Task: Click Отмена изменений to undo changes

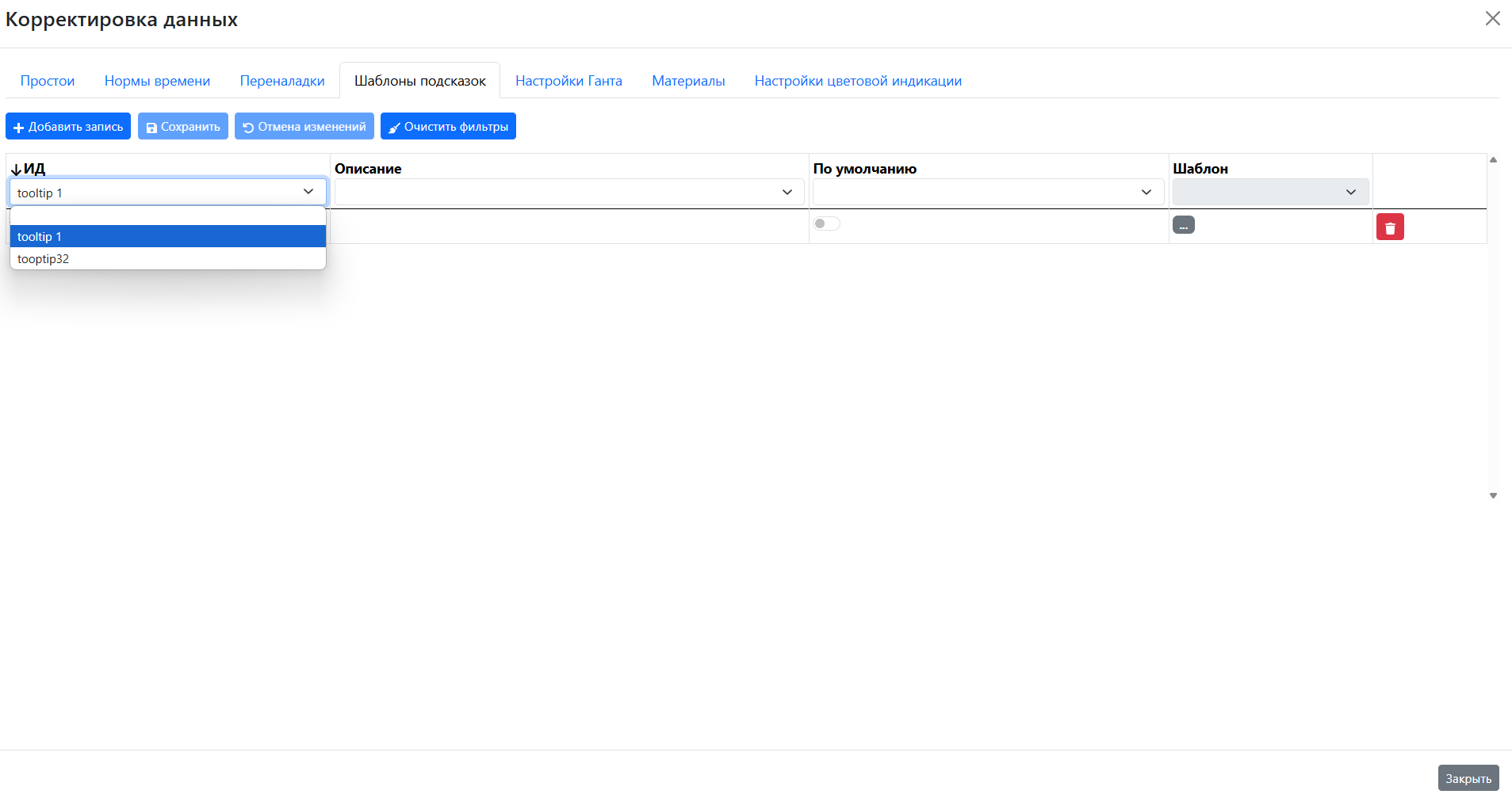Action: [304, 127]
